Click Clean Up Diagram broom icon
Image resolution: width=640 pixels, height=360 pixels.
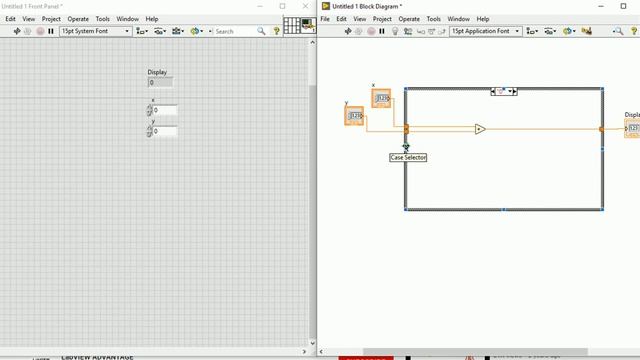tap(587, 31)
